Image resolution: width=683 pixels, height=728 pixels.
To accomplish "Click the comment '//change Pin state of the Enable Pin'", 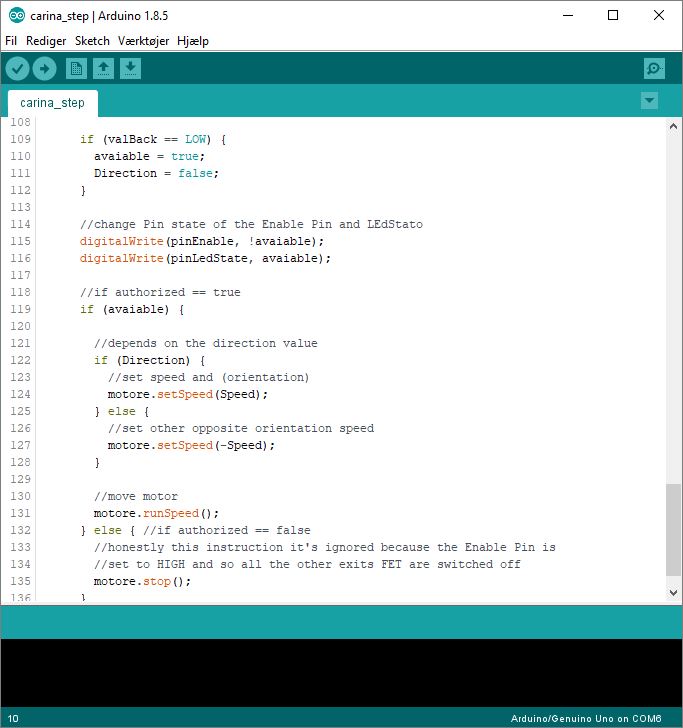I will pos(206,224).
